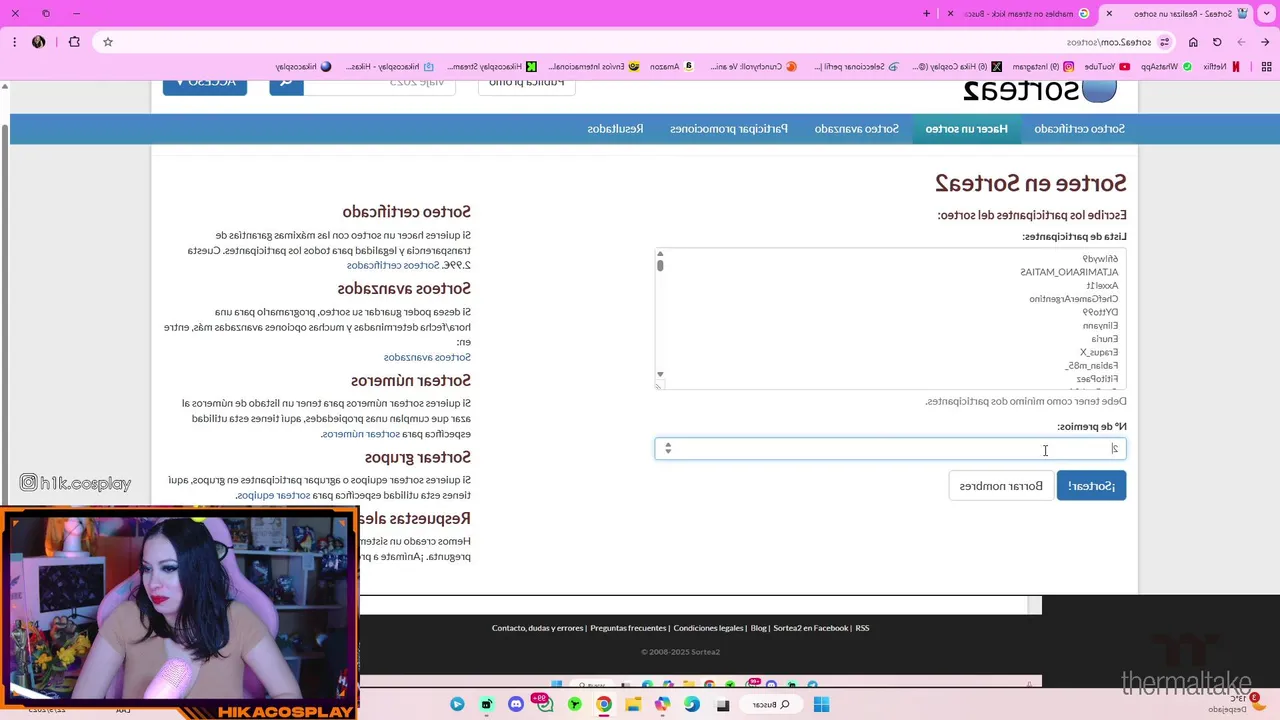Image resolution: width=1280 pixels, height=720 pixels.
Task: Open the Chrome three-dot menu
Action: click(x=14, y=42)
